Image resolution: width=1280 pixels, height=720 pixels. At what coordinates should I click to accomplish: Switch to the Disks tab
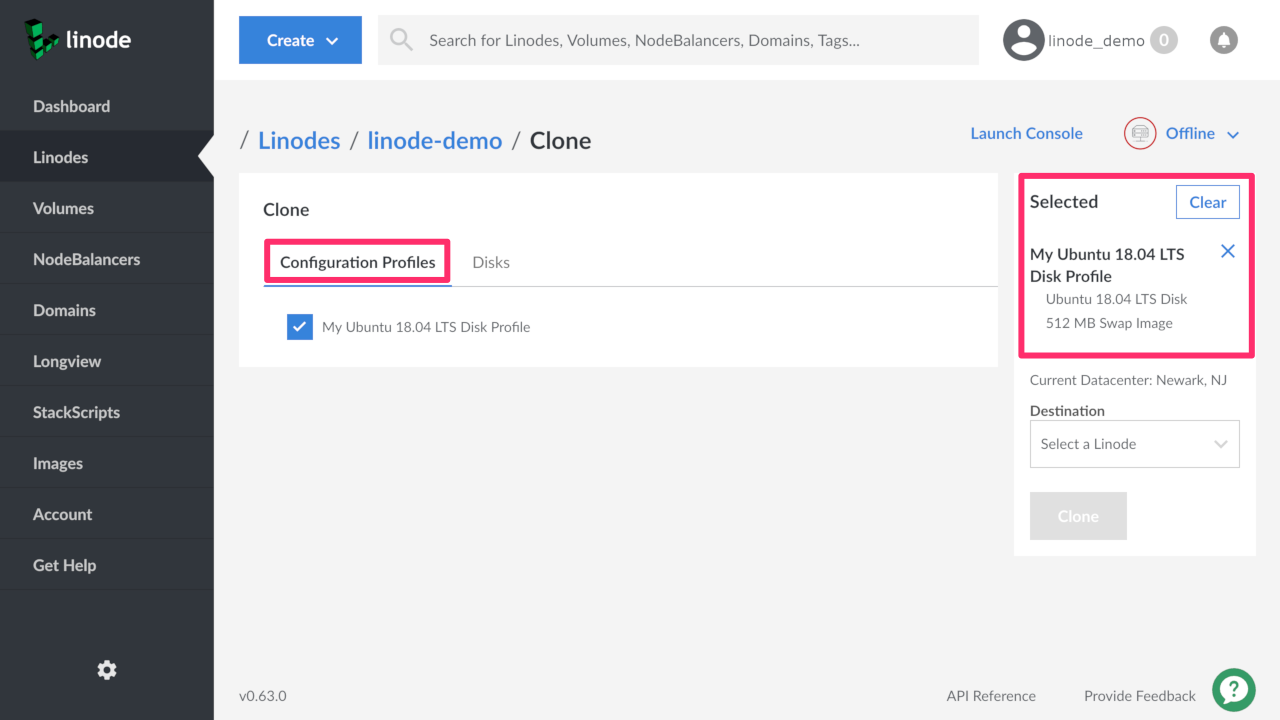coord(491,262)
